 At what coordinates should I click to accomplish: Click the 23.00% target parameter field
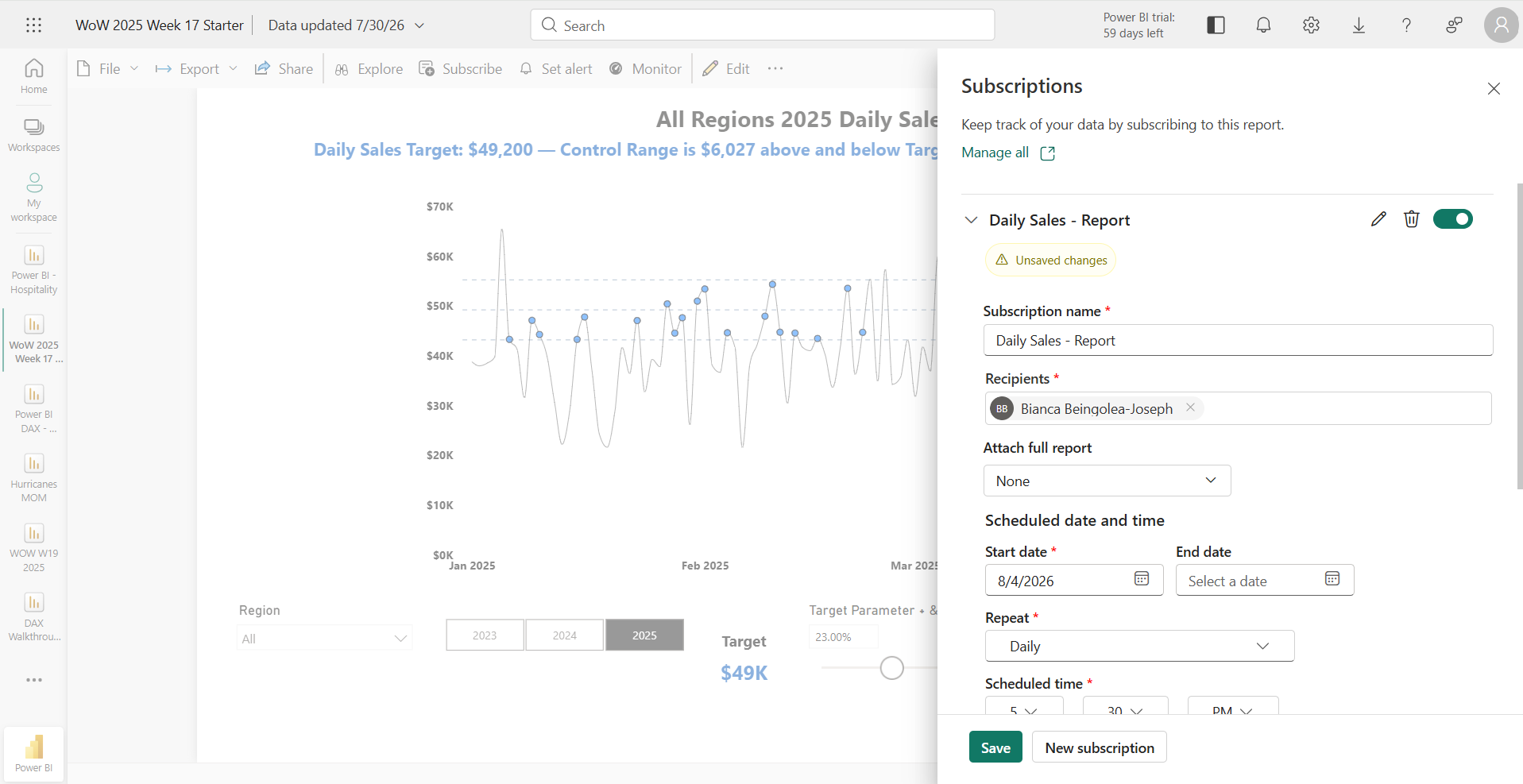click(843, 636)
